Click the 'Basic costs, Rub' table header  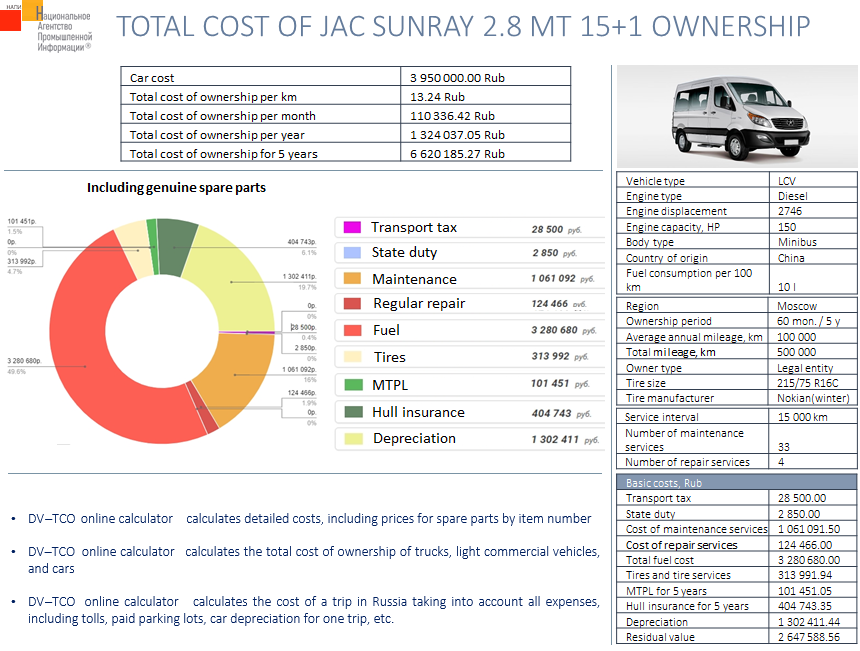[736, 483]
